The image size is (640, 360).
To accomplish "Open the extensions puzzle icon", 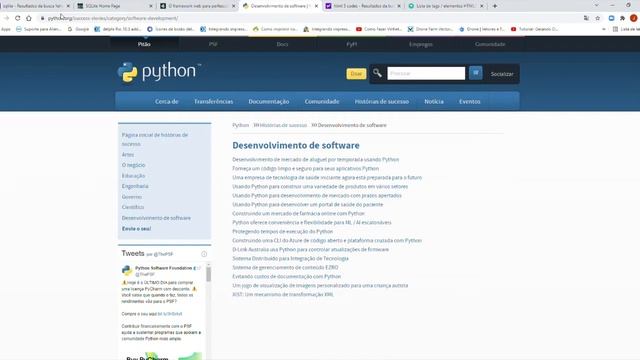I will [x=622, y=18].
